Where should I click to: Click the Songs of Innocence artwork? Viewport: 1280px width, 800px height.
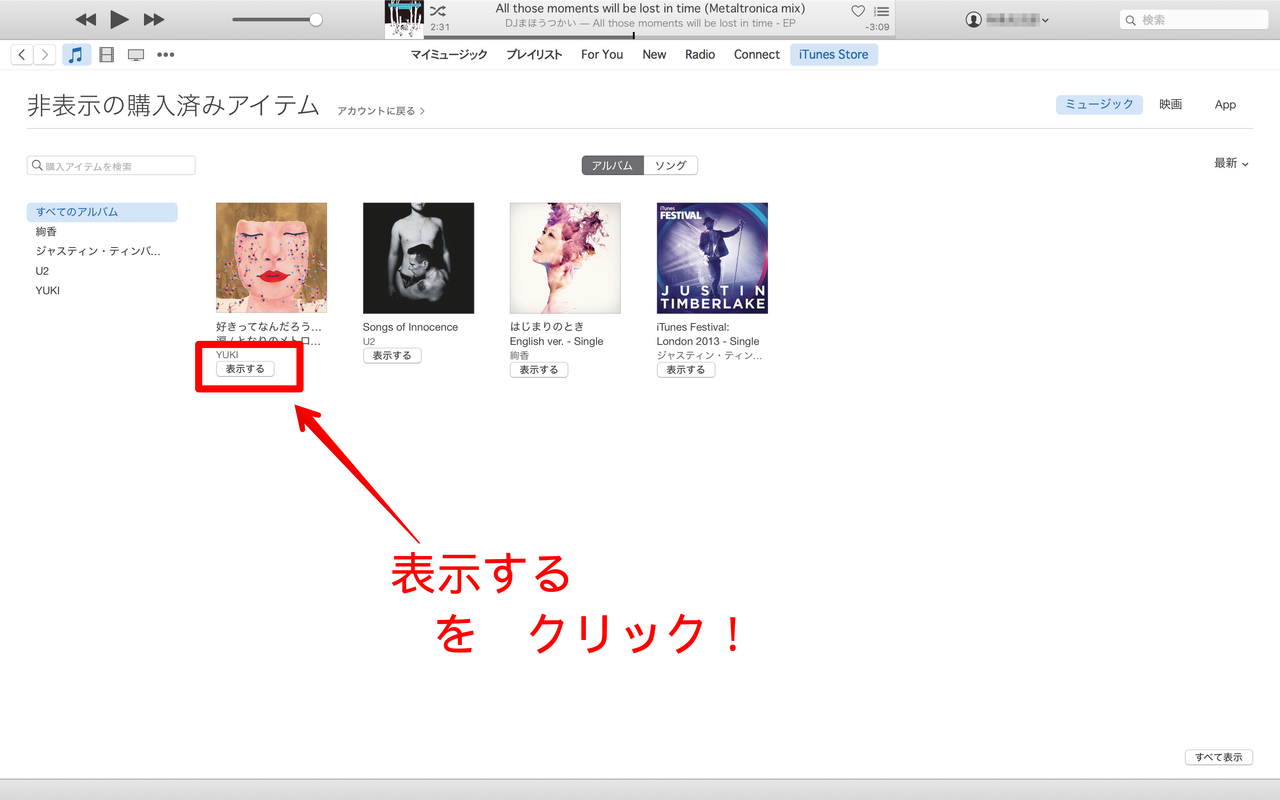point(418,258)
